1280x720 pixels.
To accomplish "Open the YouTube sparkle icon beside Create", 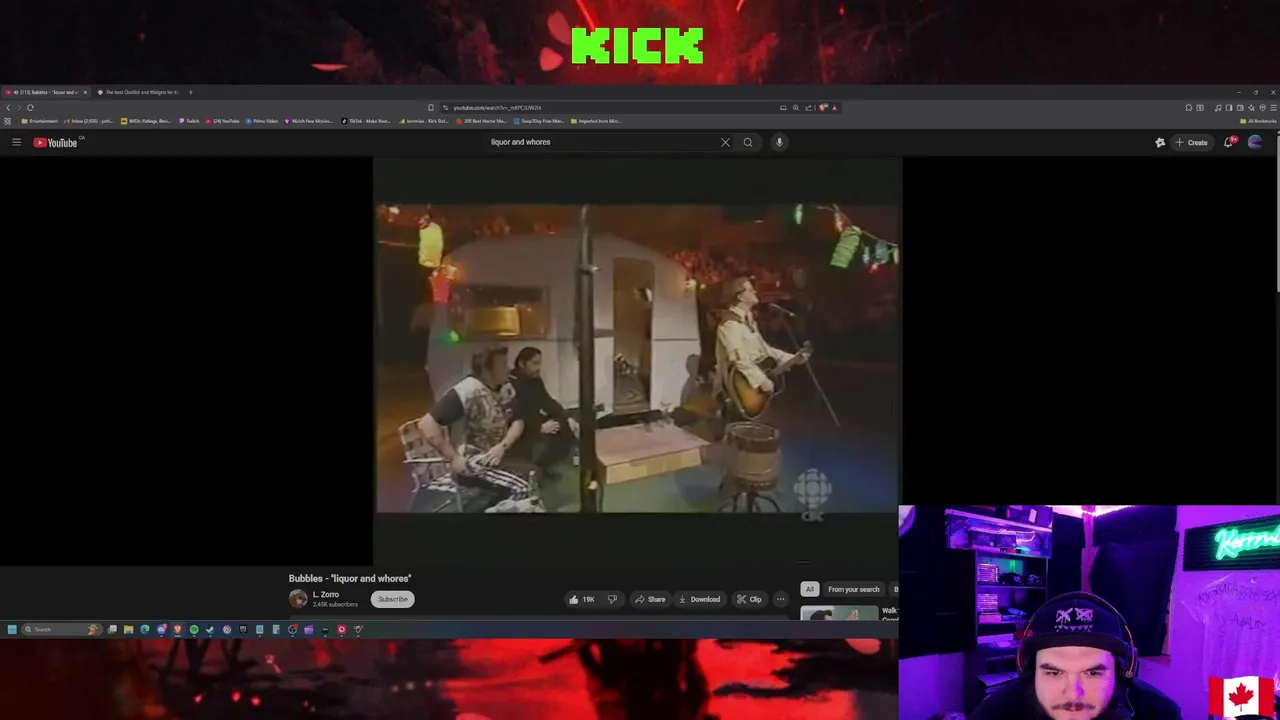I will click(x=1160, y=142).
